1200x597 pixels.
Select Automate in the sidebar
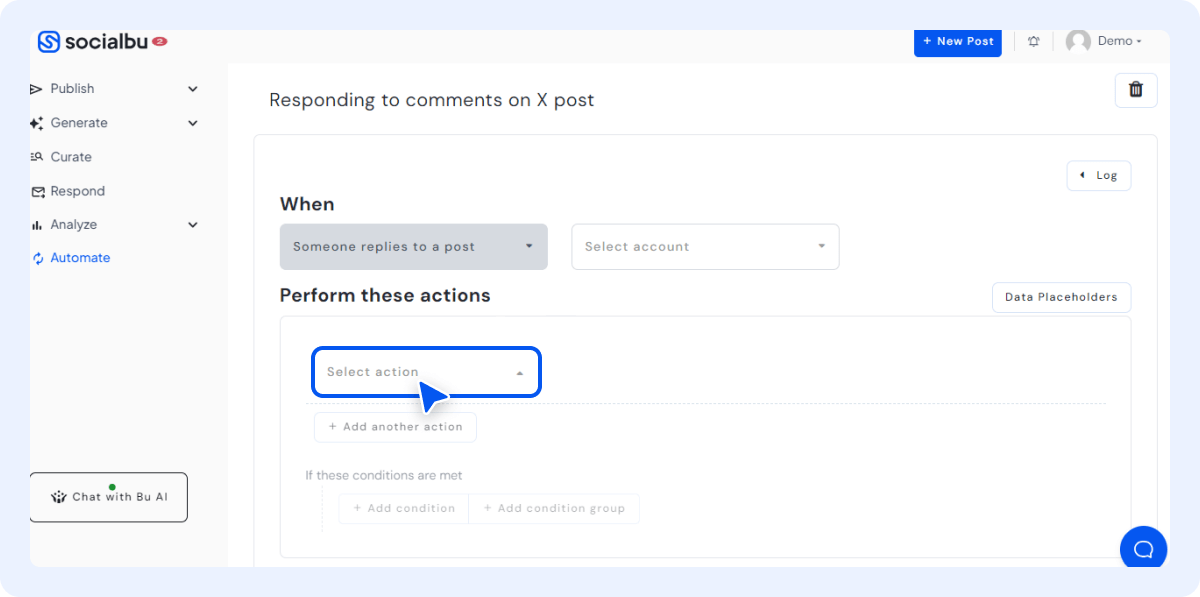coord(79,257)
